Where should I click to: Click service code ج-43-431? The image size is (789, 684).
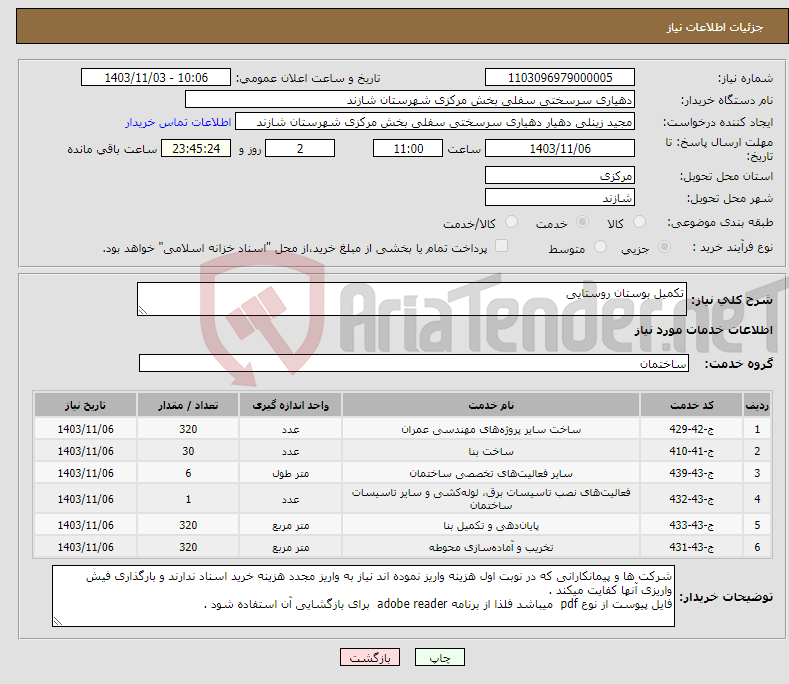pos(691,547)
